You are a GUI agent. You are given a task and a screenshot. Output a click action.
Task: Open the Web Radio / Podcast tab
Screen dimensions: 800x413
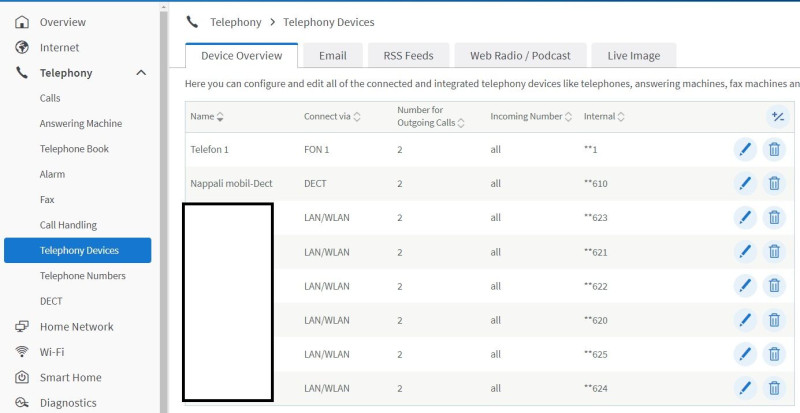click(520, 56)
